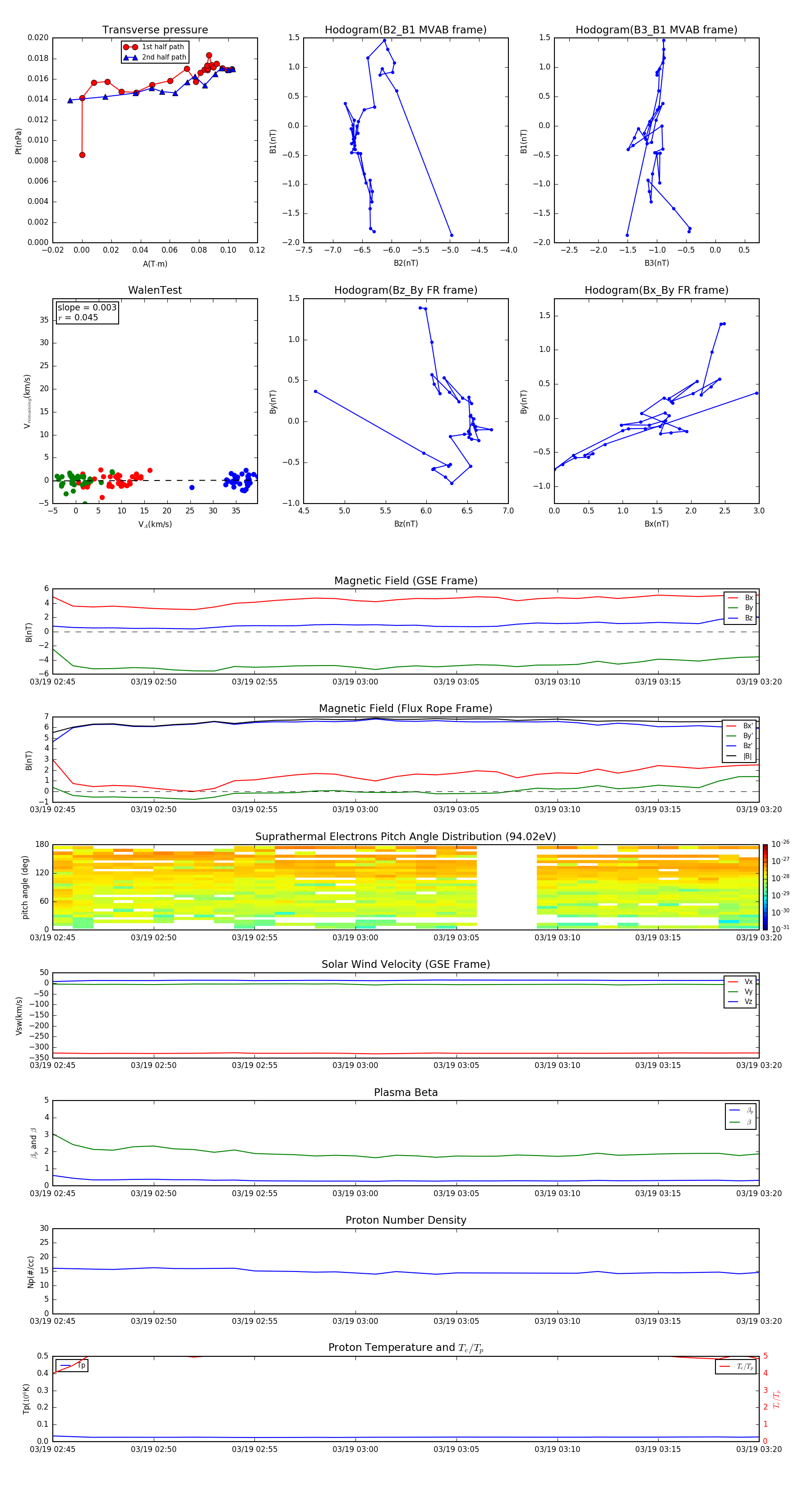Click the "Np(#/cc)" y-axis label
Image resolution: width=812 pixels, height=1489 pixels.
[31, 1272]
